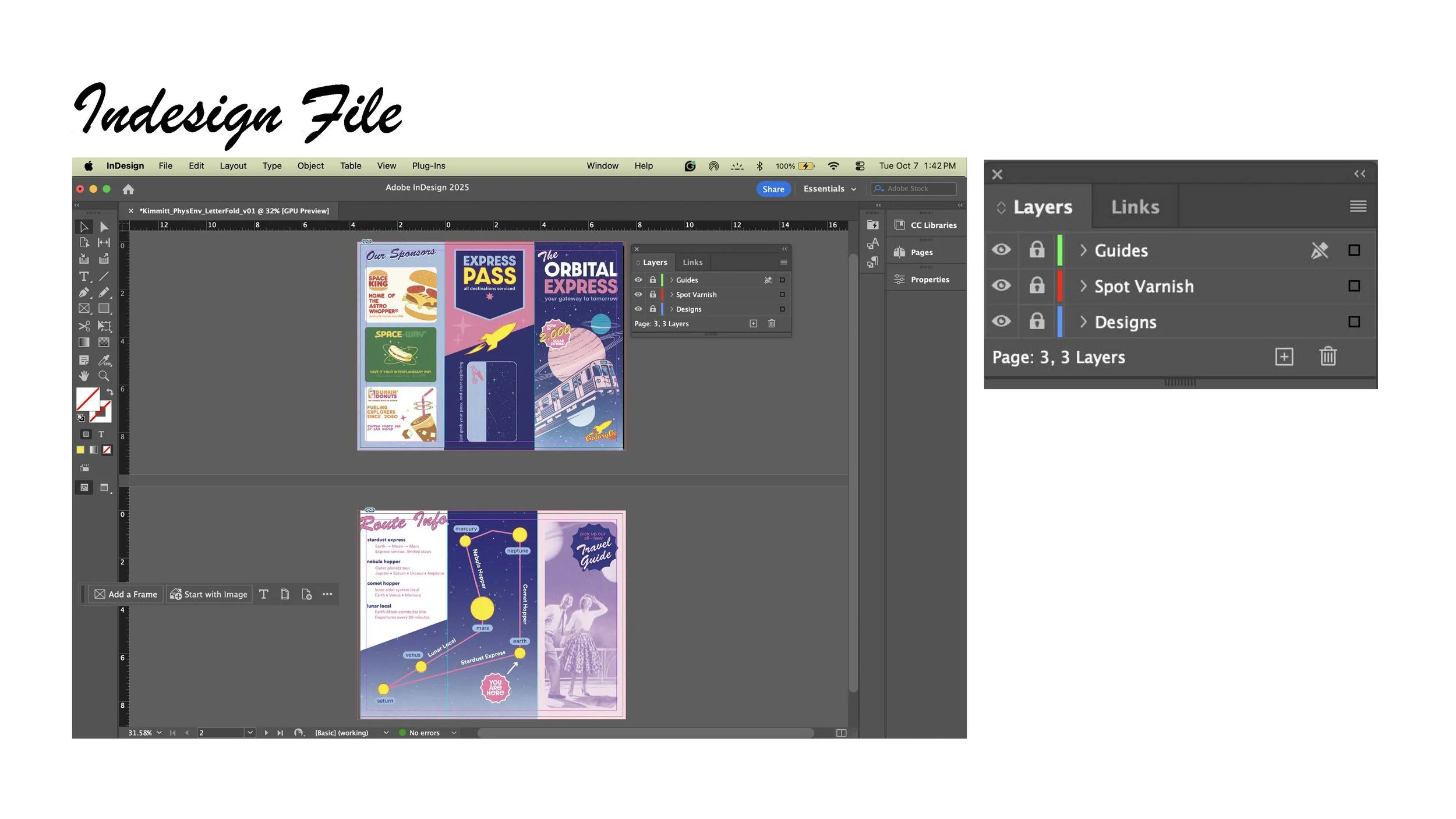Activate the Rectangle Frame tool

84,309
